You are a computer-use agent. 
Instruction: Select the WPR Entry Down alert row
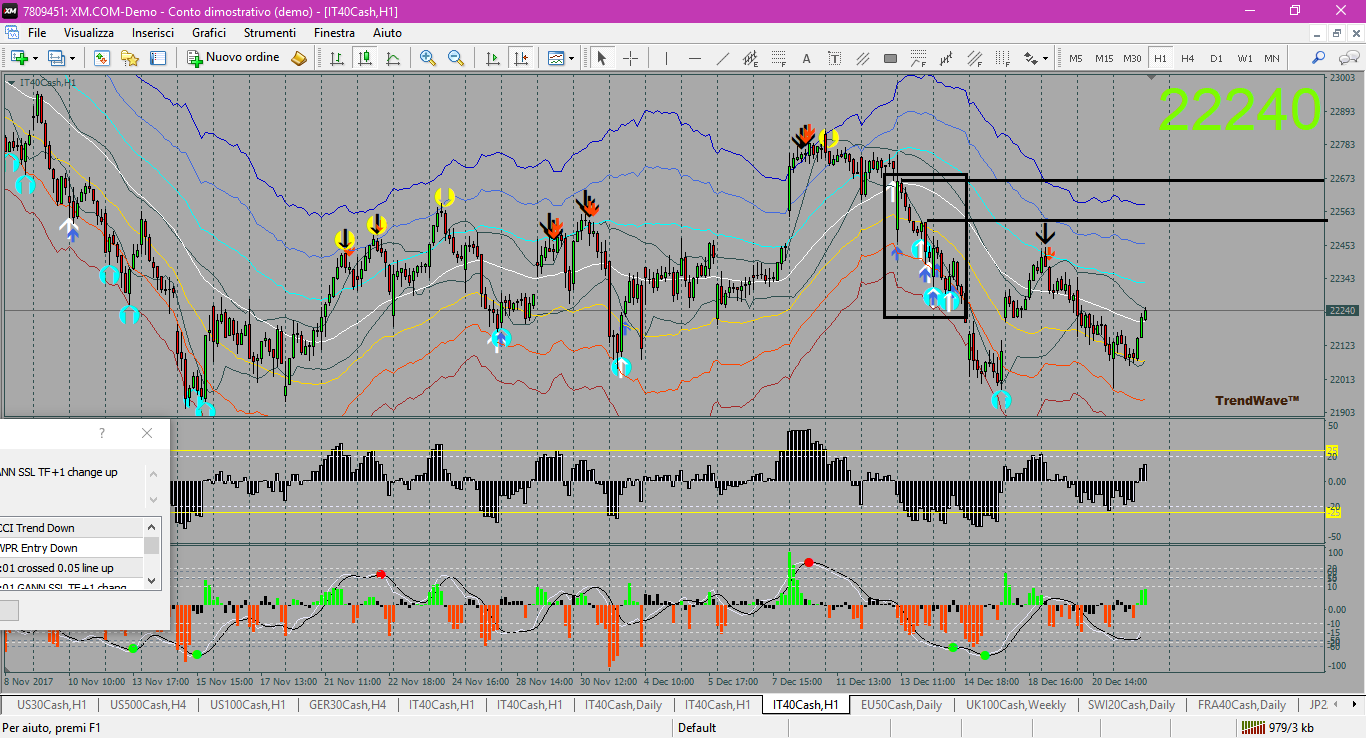coord(72,548)
